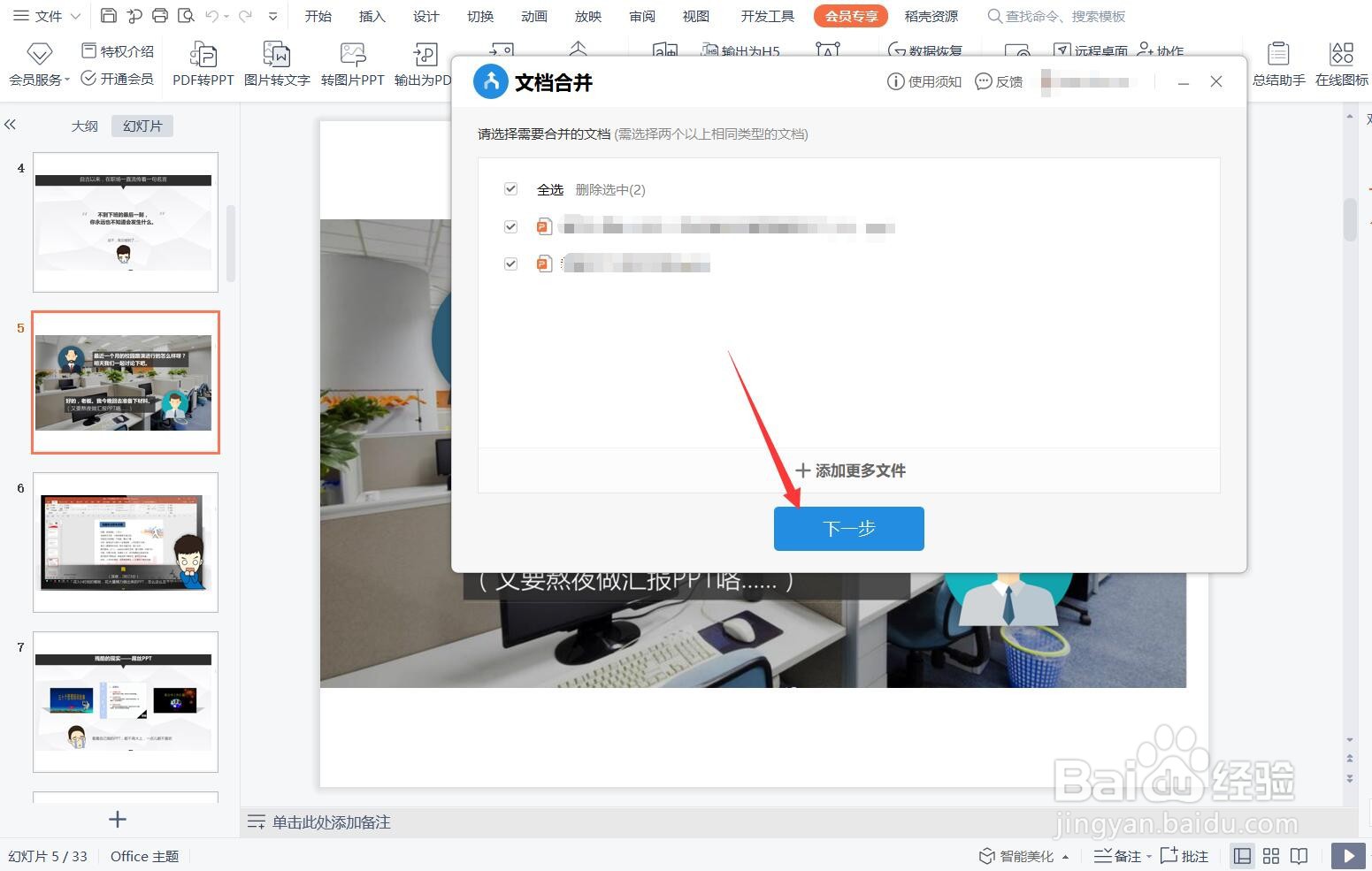The height and width of the screenshot is (871, 1372).
Task: Open the 设计 ribbon tab
Action: tap(425, 16)
